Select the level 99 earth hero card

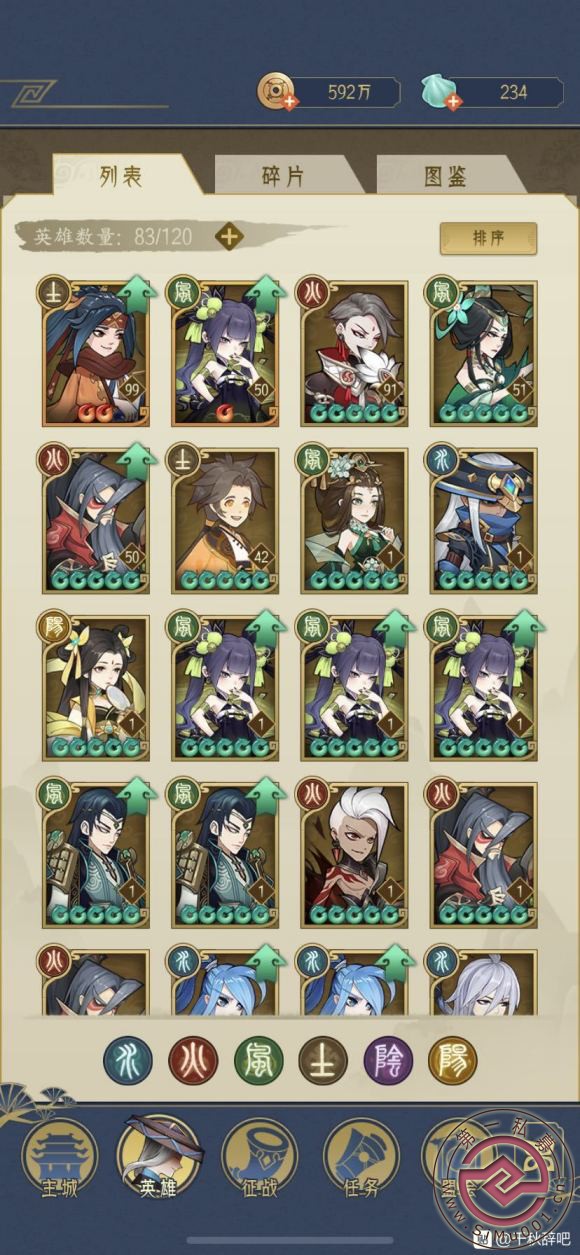(x=95, y=353)
